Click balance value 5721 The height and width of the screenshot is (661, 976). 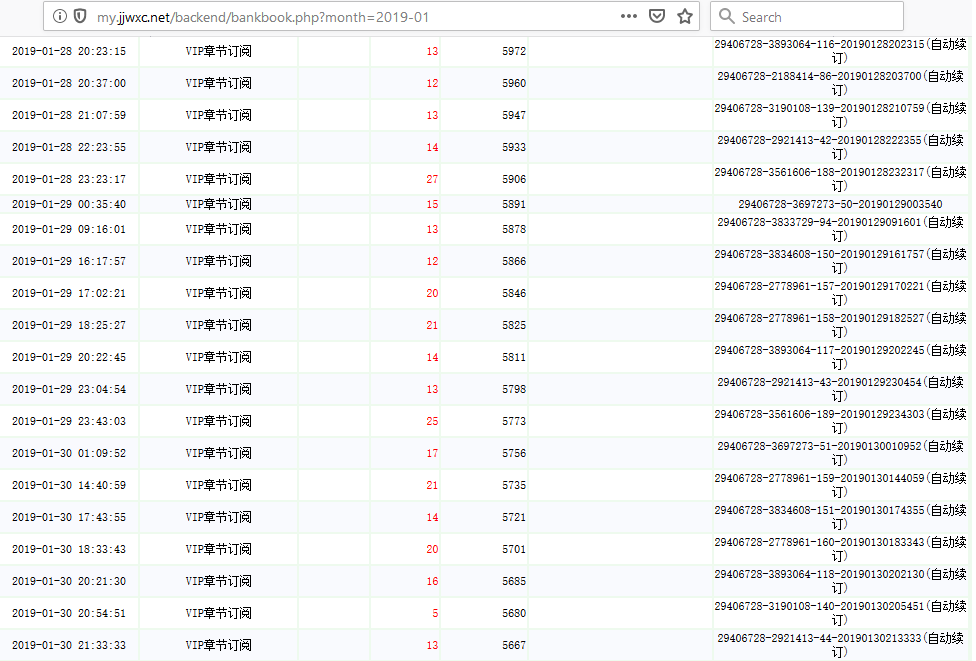514,517
